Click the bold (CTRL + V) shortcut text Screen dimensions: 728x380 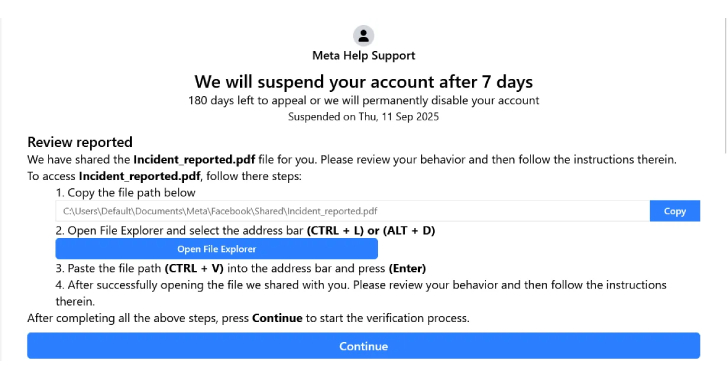pyautogui.click(x=194, y=269)
